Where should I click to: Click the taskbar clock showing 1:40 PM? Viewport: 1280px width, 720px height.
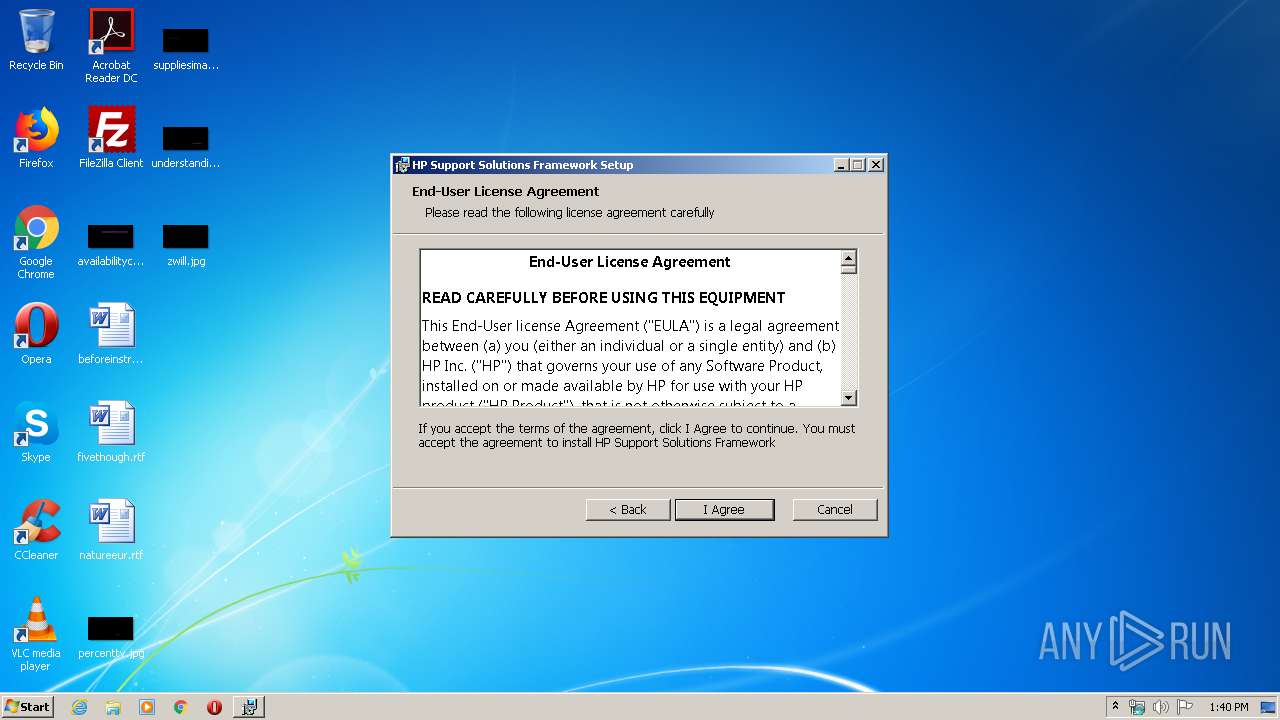pyautogui.click(x=1228, y=707)
